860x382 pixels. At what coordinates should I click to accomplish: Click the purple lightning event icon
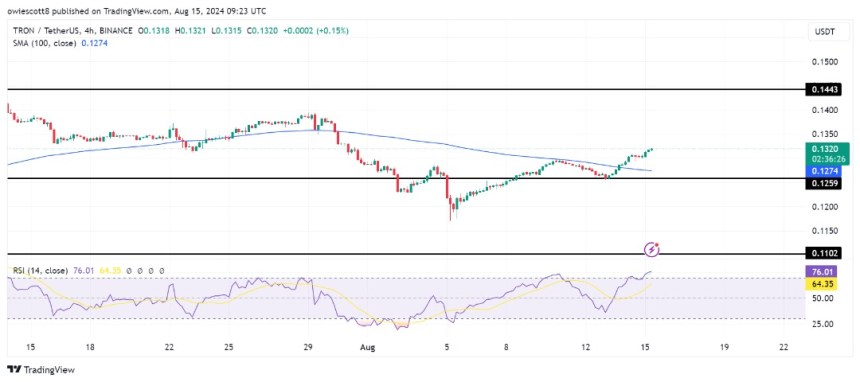point(652,249)
